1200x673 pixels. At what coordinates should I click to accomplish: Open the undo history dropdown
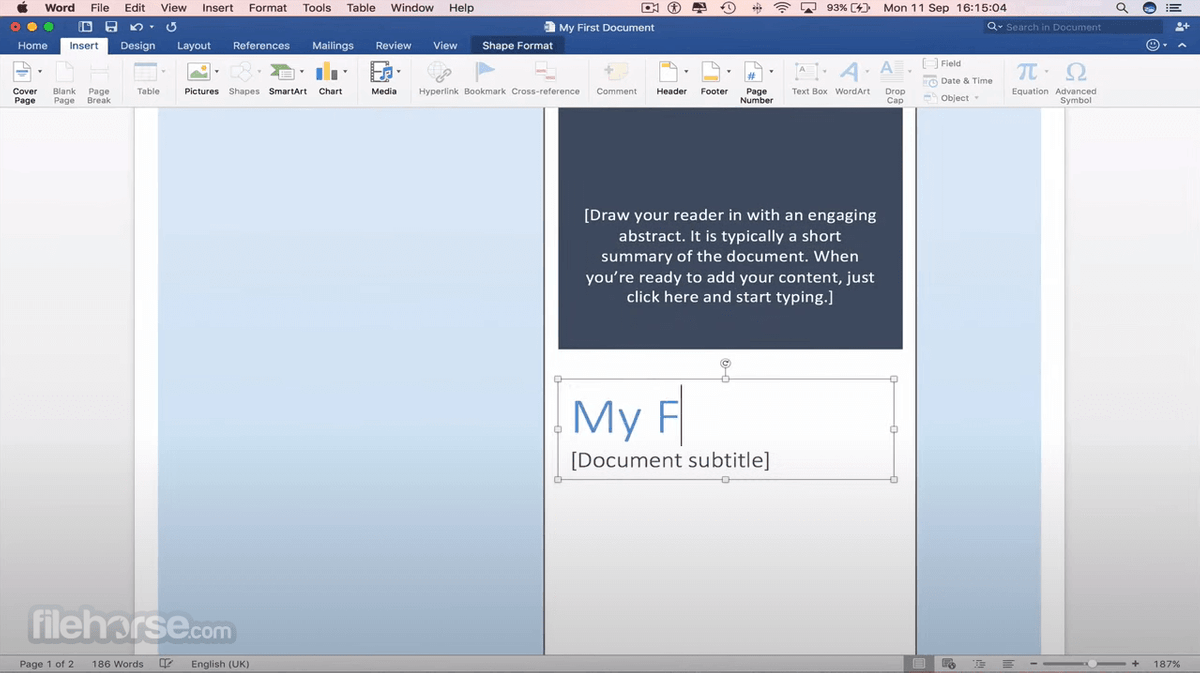click(151, 27)
